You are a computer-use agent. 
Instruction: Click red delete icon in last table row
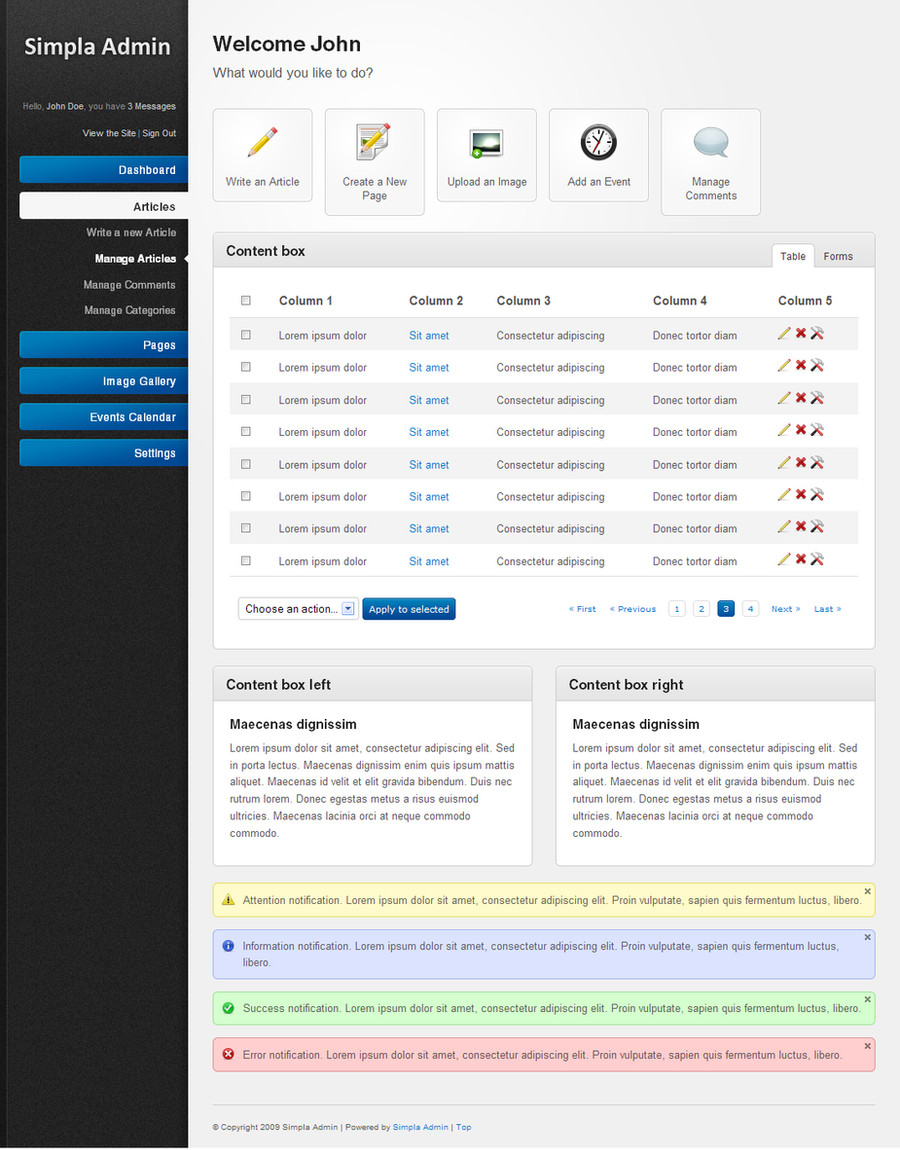801,559
